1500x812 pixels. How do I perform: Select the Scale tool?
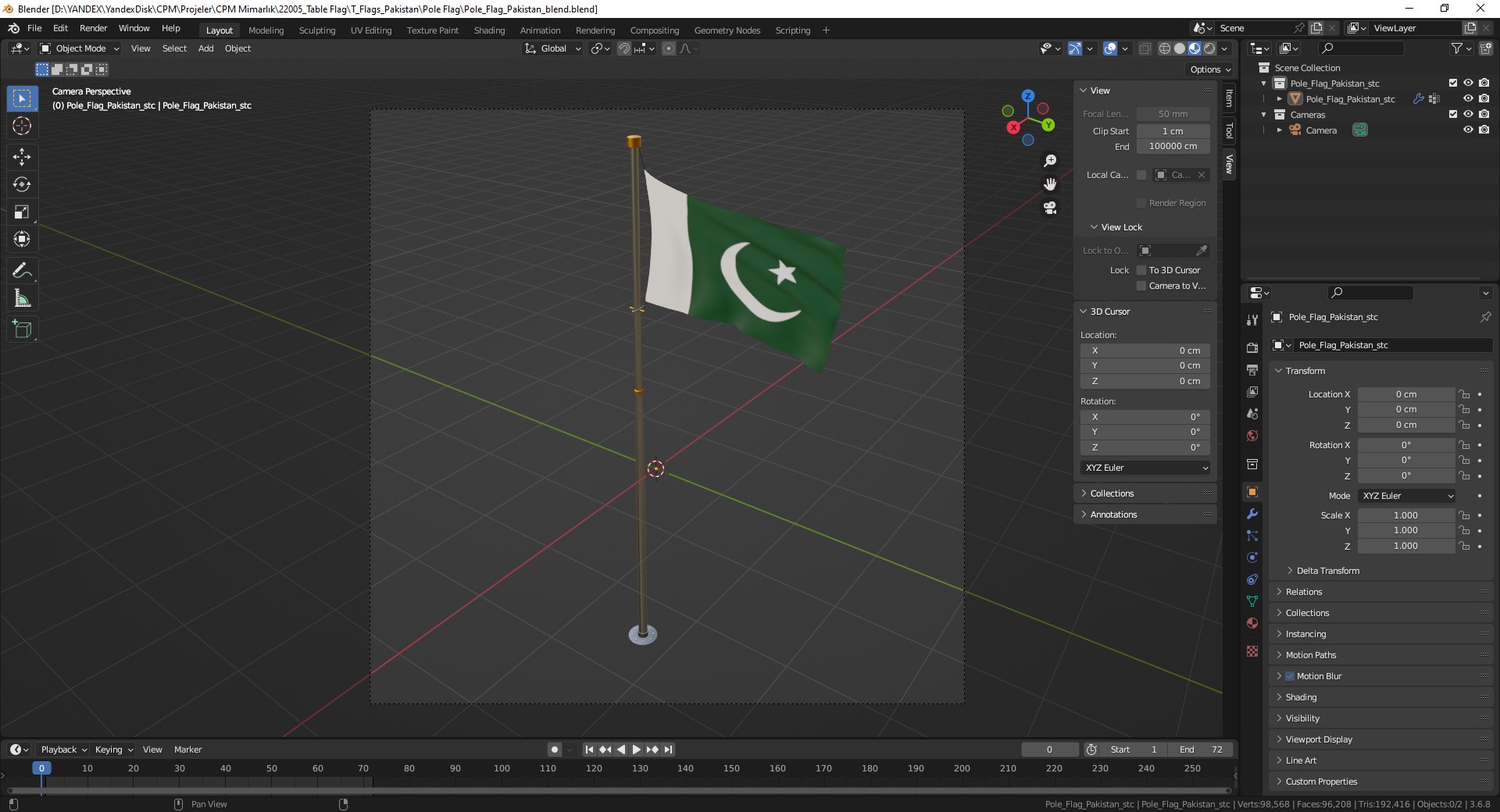[x=22, y=212]
